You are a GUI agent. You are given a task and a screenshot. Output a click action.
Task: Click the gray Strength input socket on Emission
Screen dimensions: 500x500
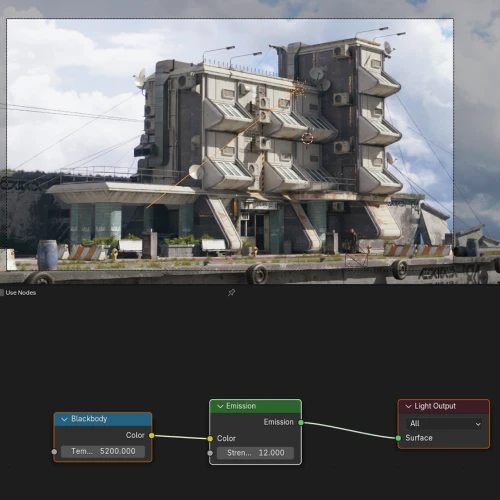click(x=210, y=453)
